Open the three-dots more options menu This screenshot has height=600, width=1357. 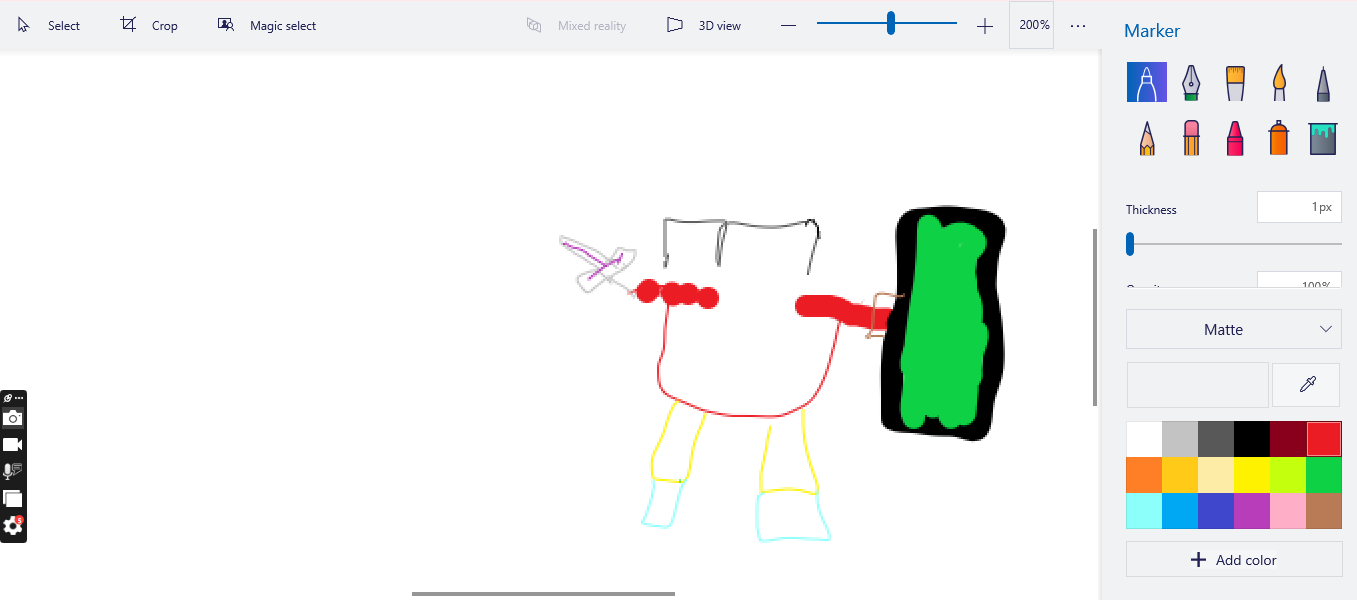click(x=1078, y=26)
